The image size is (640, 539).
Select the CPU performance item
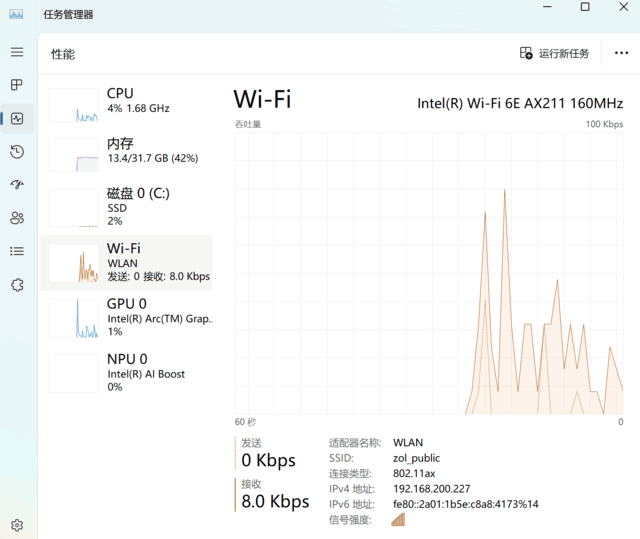pos(127,104)
